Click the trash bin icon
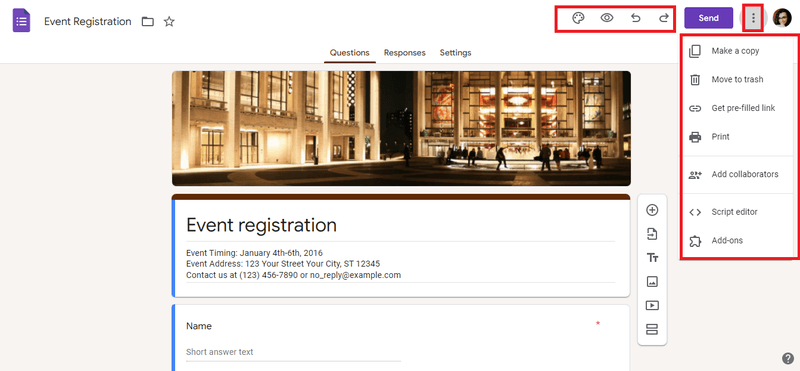This screenshot has height=371, width=800. [x=695, y=80]
